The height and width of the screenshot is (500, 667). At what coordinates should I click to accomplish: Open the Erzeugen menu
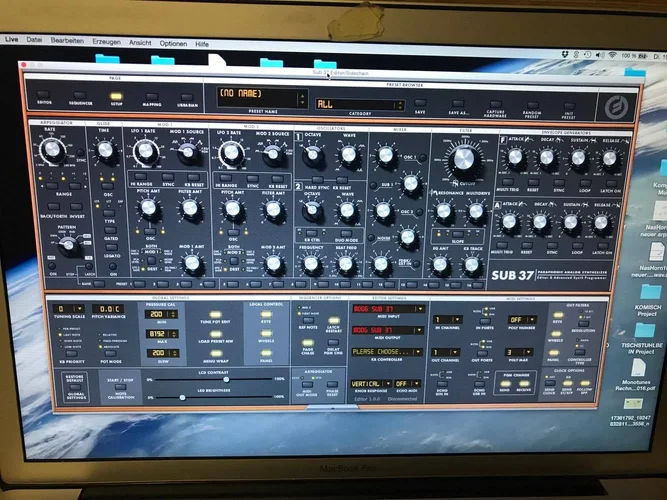pyautogui.click(x=106, y=42)
